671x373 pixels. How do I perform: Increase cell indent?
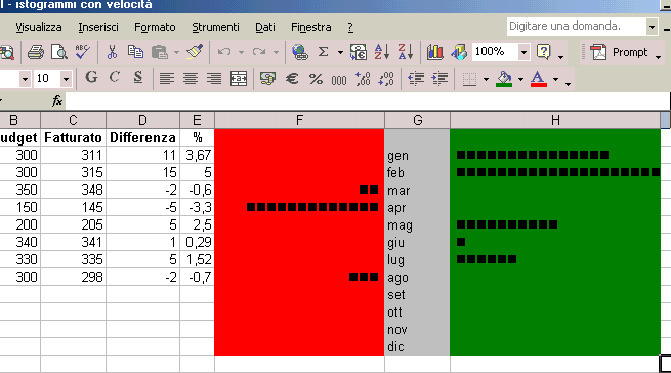pos(439,79)
